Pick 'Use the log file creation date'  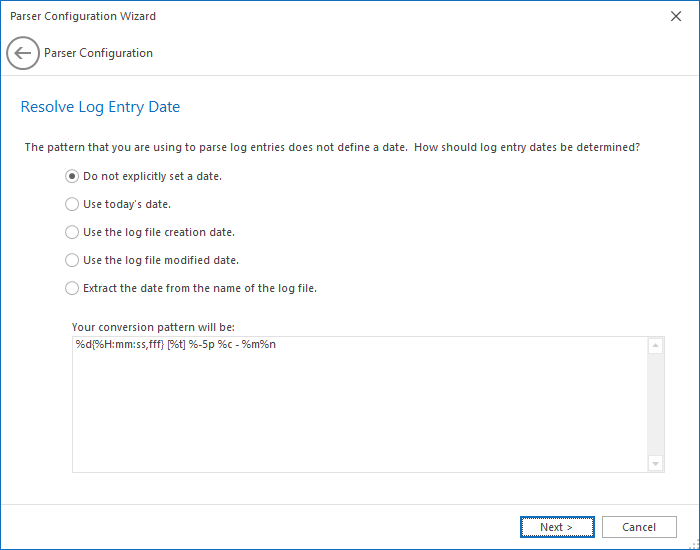71,232
